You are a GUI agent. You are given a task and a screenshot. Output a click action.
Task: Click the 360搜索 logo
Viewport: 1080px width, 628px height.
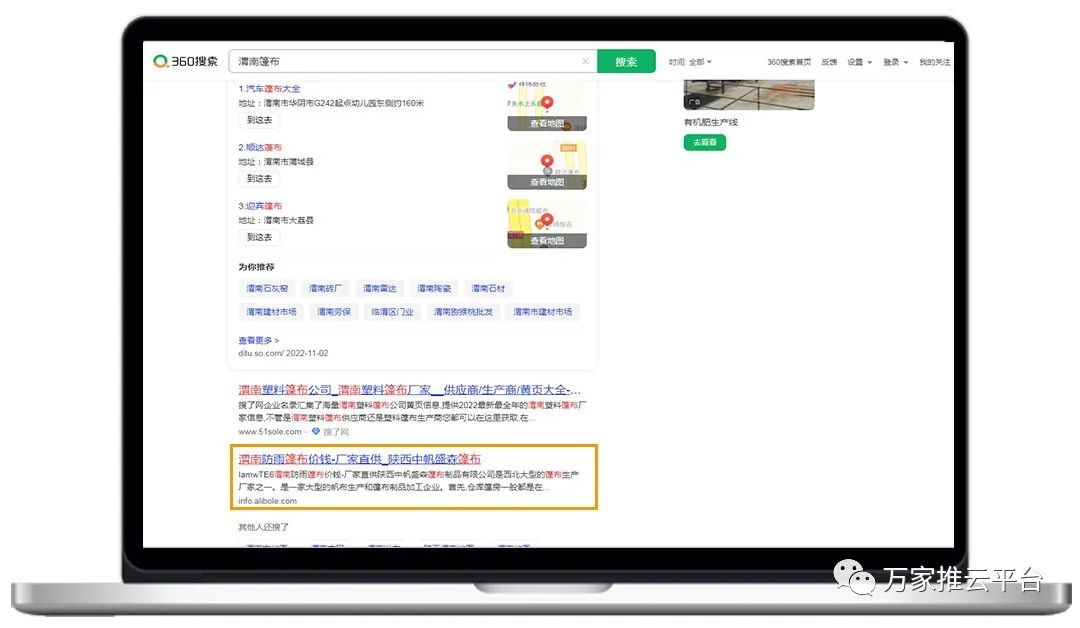coord(186,62)
